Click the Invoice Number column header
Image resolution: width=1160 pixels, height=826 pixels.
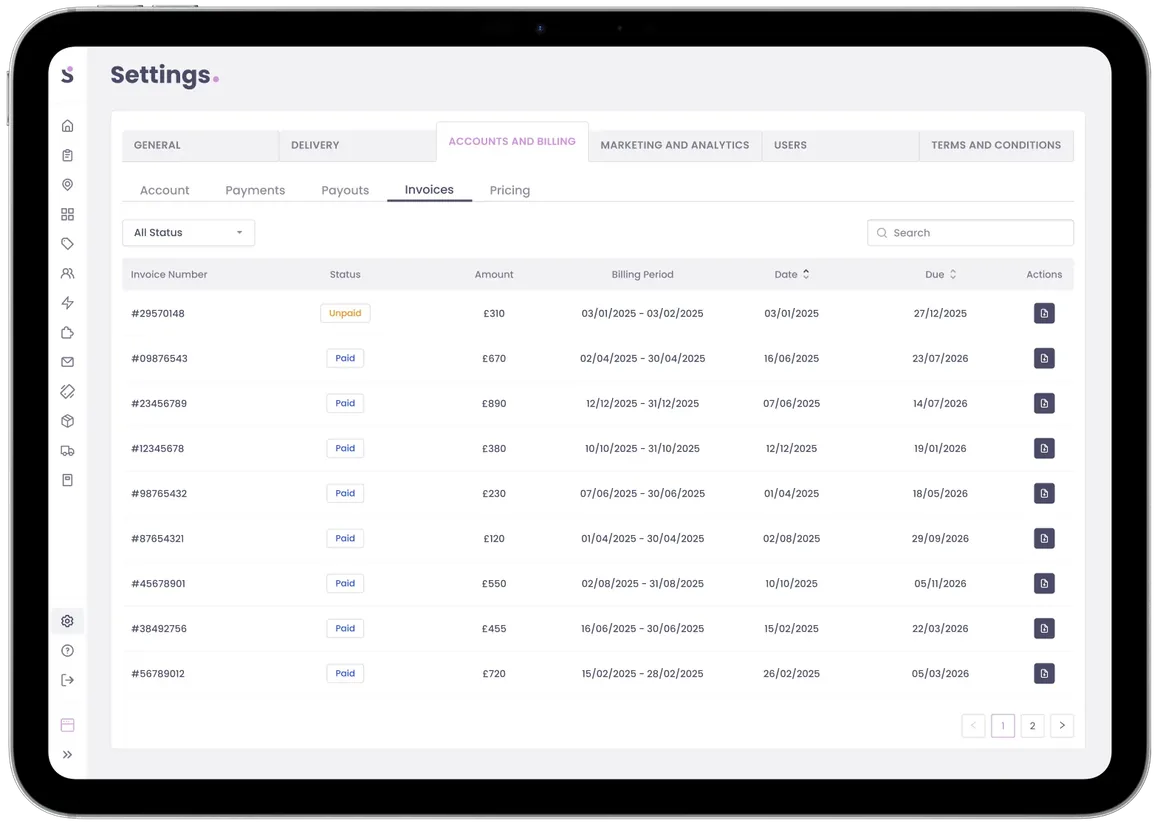169,274
